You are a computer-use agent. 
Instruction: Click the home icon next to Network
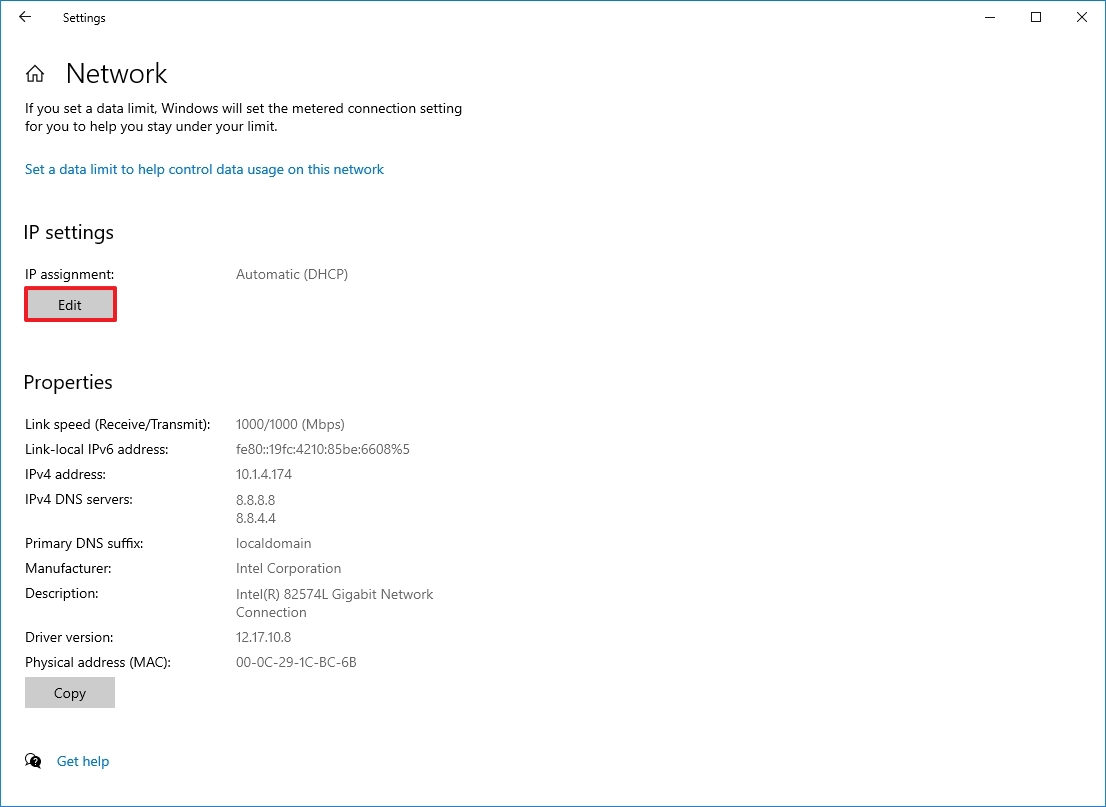[x=34, y=73]
